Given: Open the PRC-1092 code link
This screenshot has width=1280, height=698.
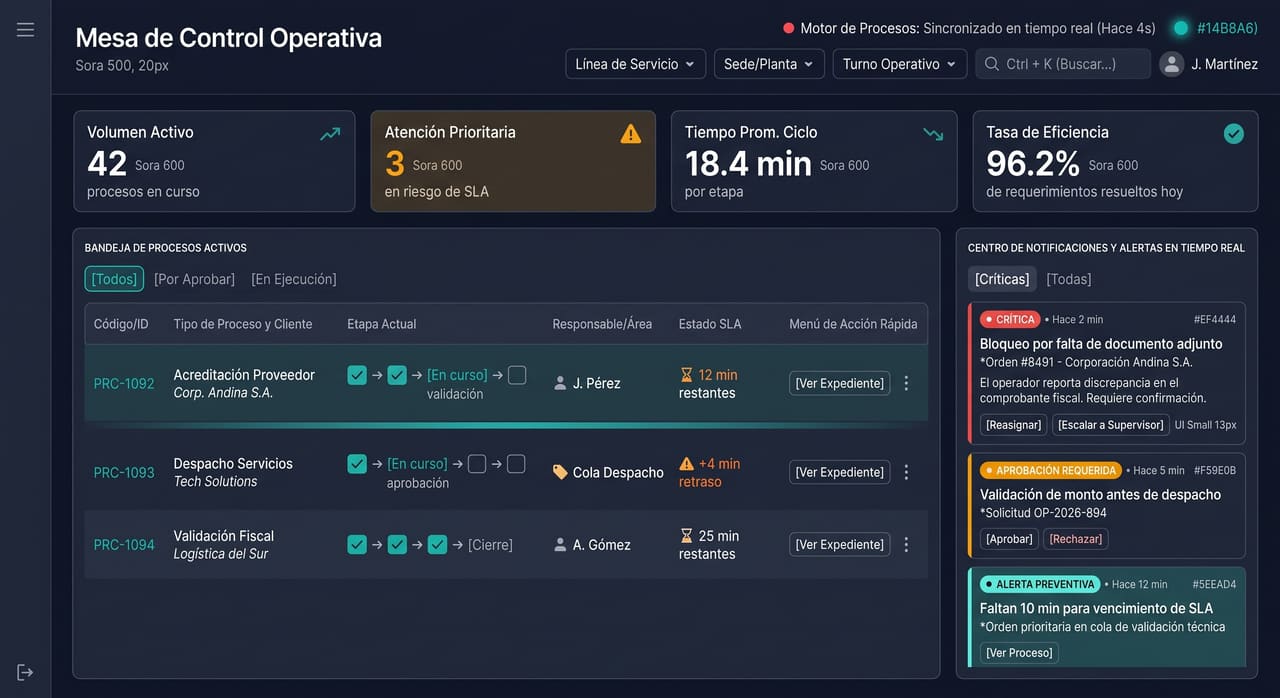Looking at the screenshot, I should coord(124,383).
